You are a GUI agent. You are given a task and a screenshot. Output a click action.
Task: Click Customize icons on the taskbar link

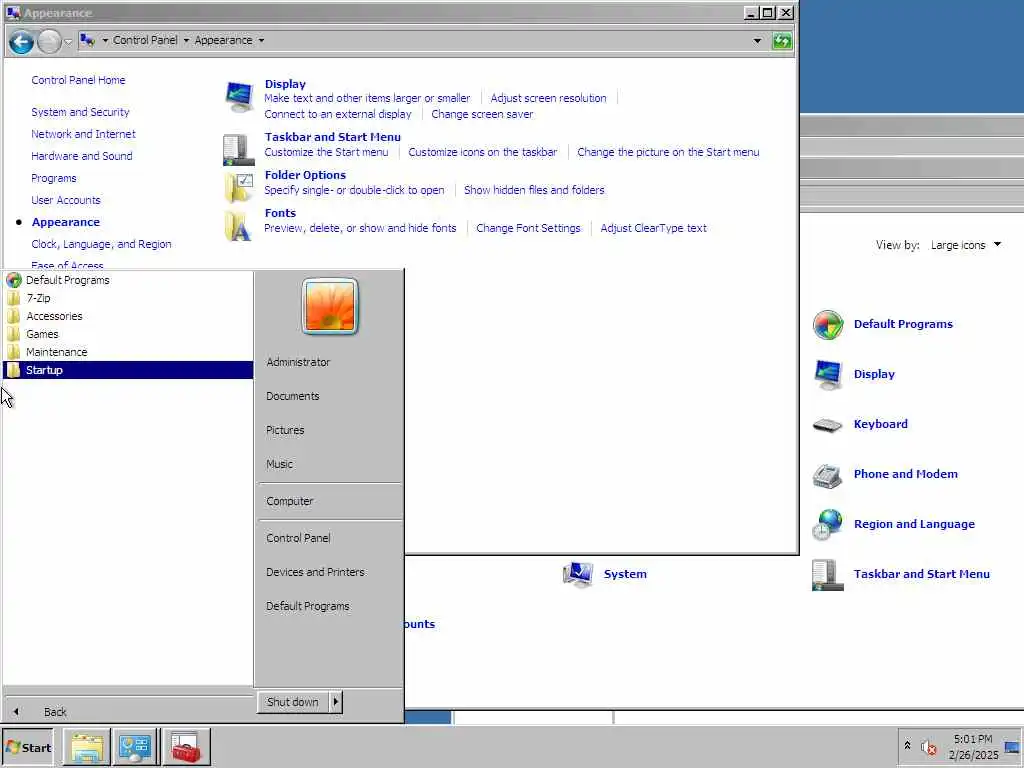[483, 152]
